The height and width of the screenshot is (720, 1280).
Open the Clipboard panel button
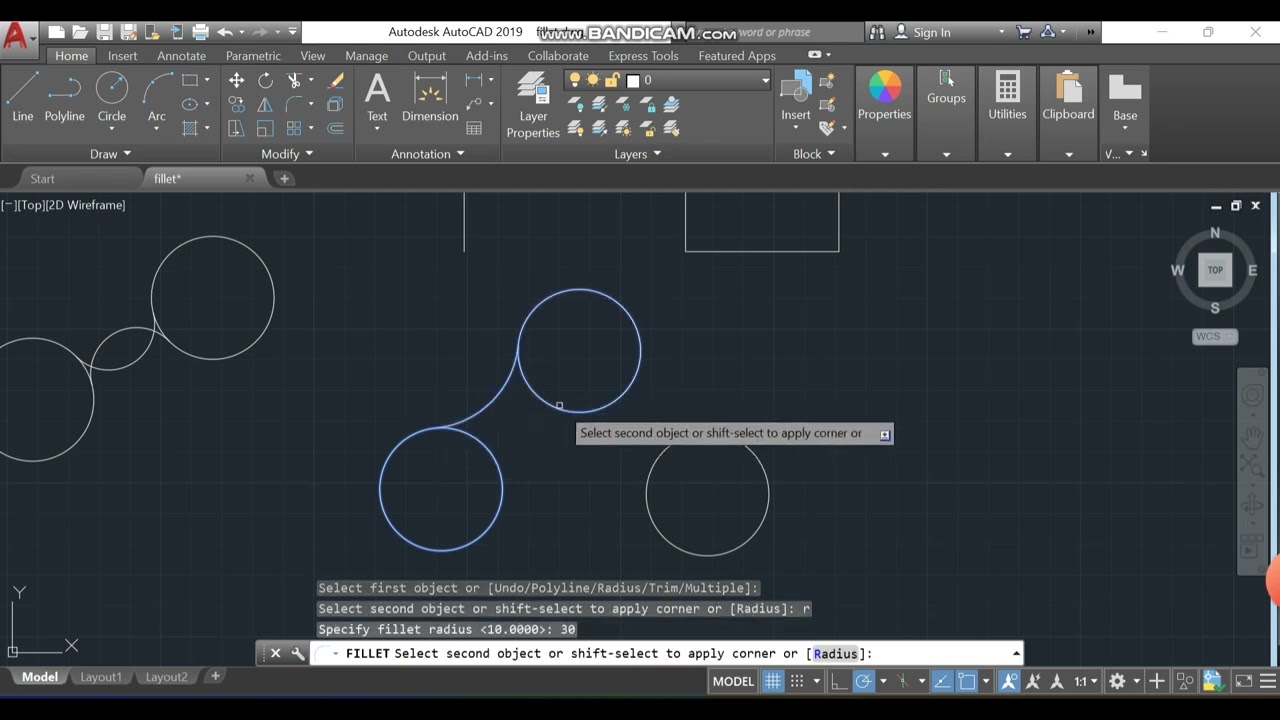pyautogui.click(x=1068, y=96)
